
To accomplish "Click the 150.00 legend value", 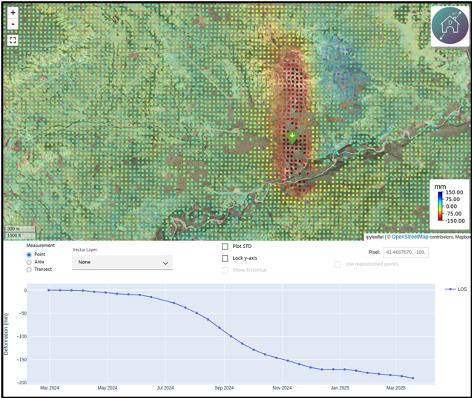I will pyautogui.click(x=455, y=192).
